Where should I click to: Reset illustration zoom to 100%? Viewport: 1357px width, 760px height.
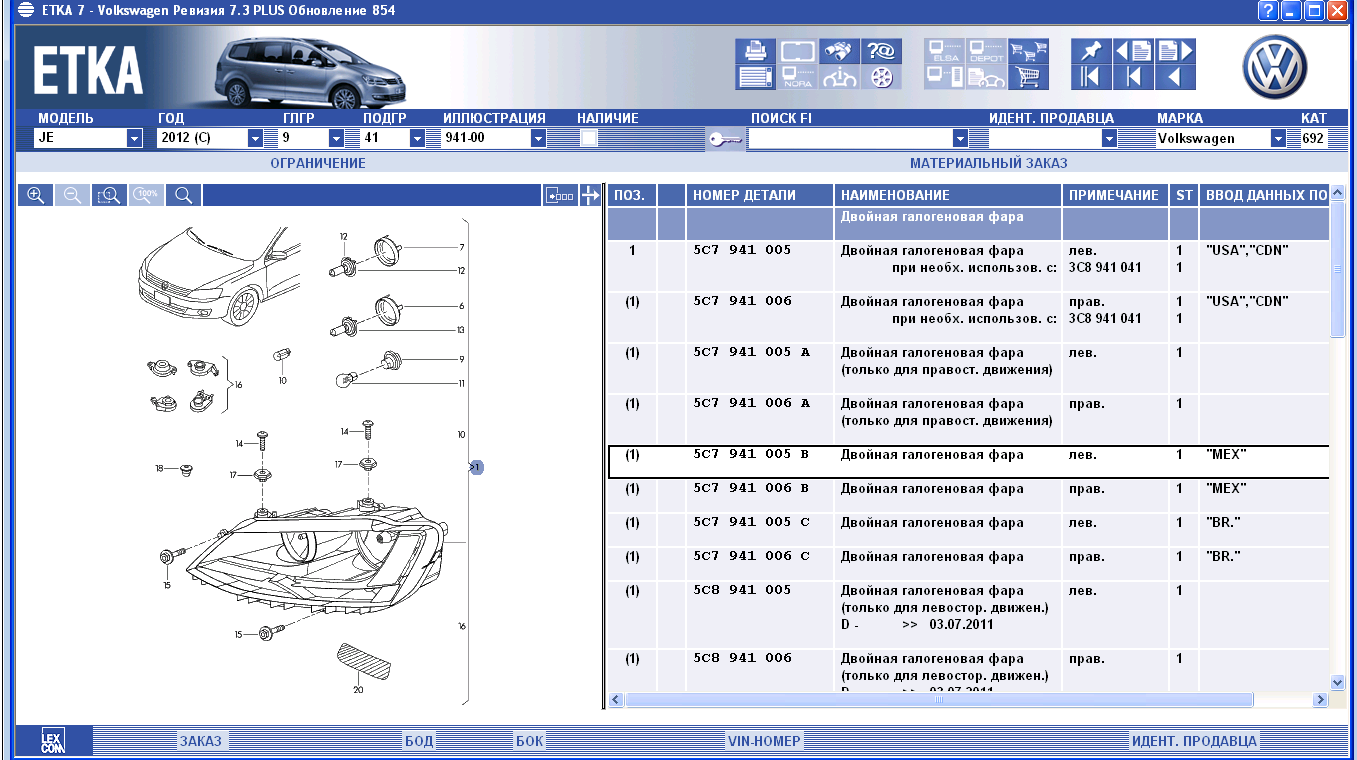(147, 195)
